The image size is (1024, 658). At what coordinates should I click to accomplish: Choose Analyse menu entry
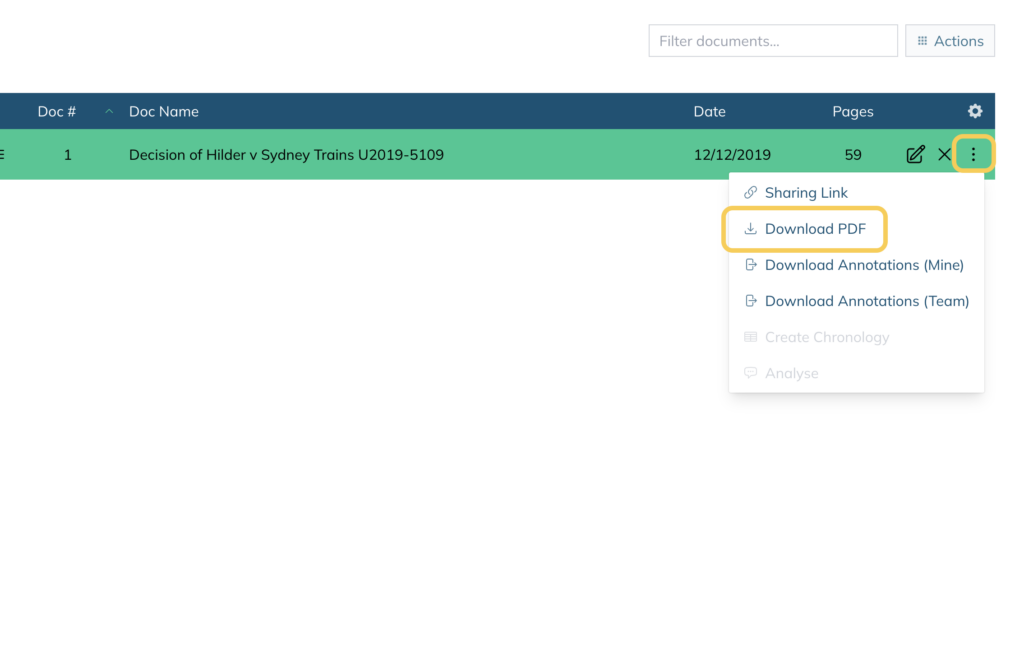click(x=856, y=373)
